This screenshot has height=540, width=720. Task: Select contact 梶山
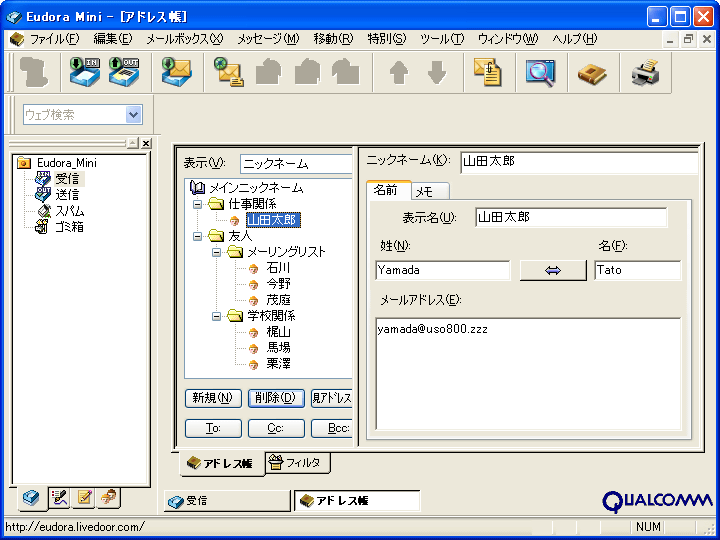pos(278,332)
